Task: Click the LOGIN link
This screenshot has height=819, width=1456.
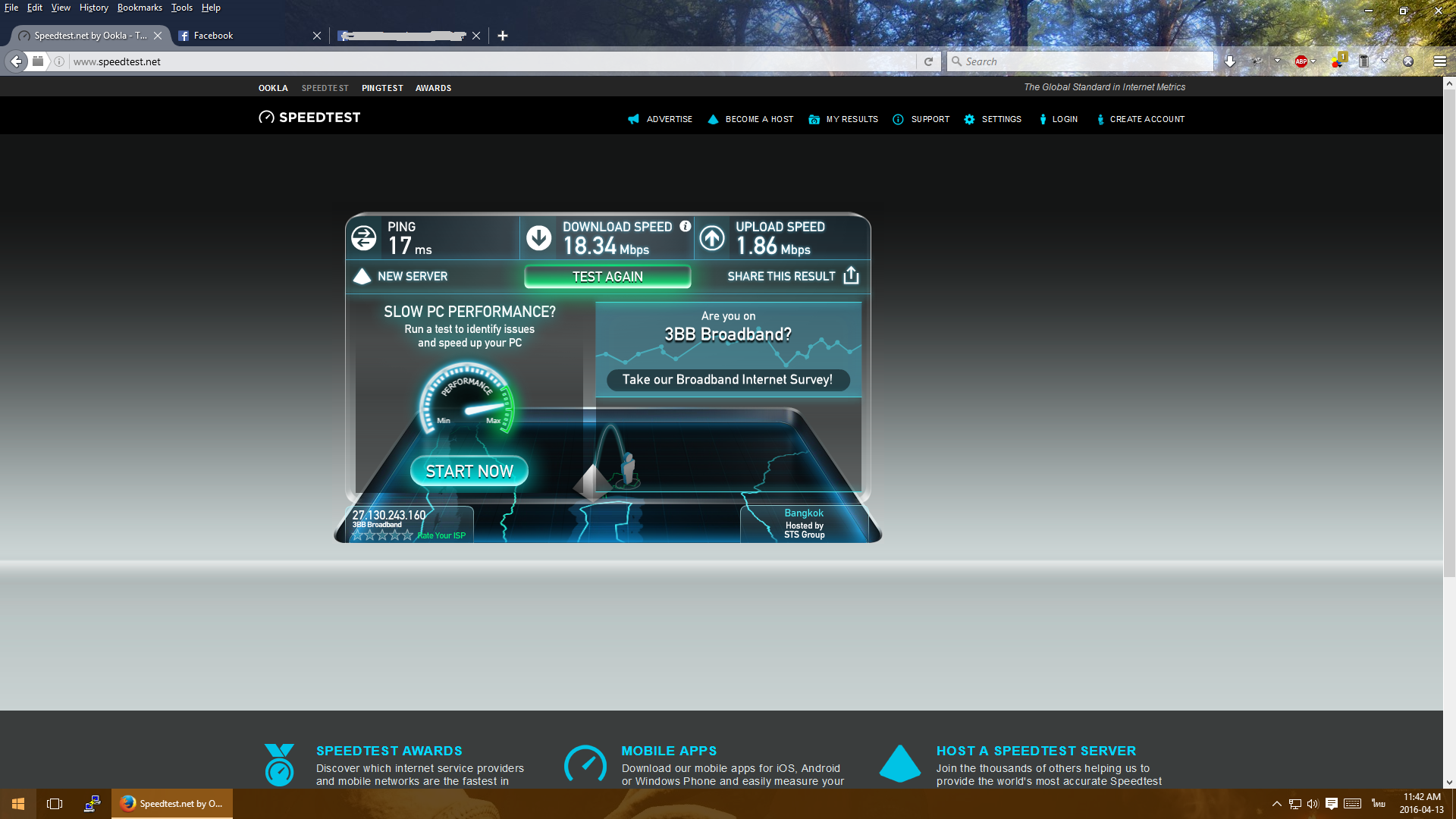Action: [x=1065, y=119]
